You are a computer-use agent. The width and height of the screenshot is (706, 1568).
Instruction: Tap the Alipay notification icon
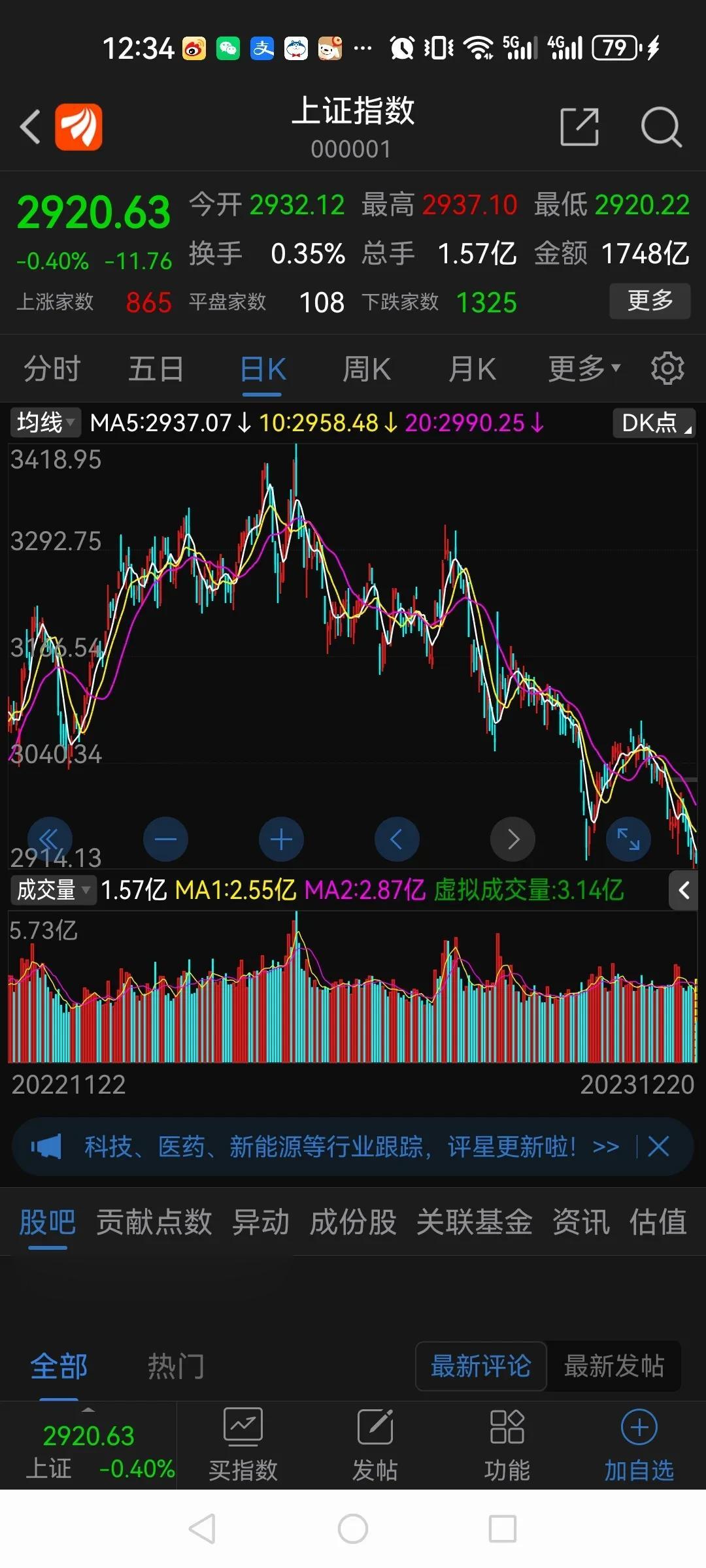coord(262,48)
